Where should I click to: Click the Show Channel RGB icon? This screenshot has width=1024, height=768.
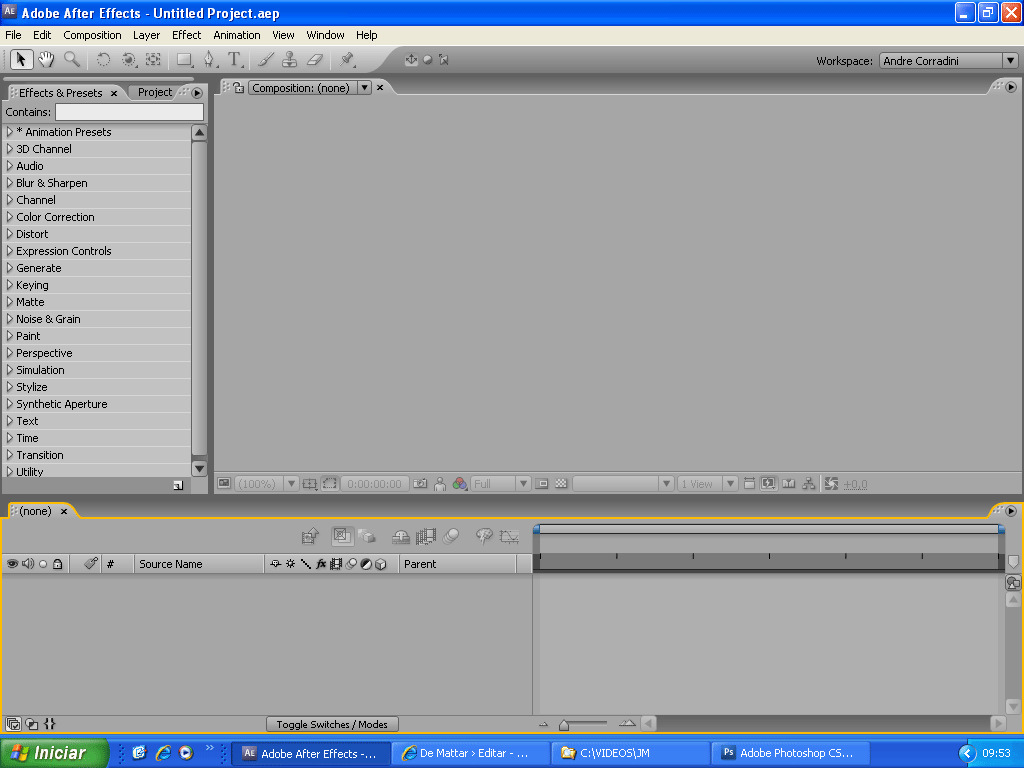tap(460, 484)
